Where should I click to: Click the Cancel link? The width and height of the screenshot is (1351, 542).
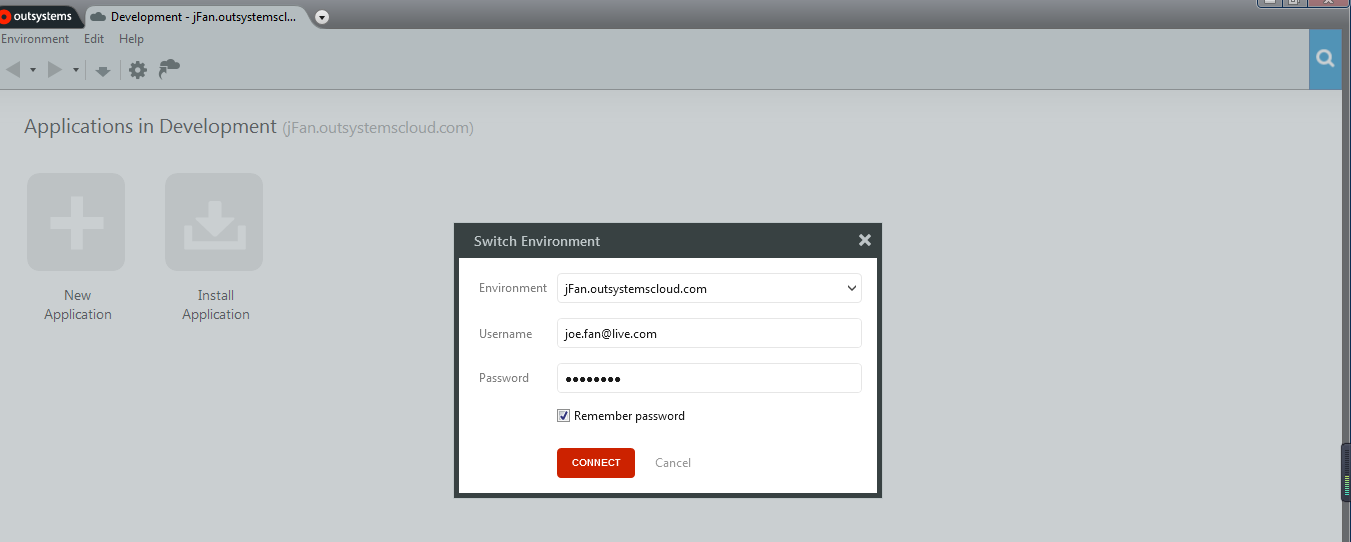[x=673, y=463]
